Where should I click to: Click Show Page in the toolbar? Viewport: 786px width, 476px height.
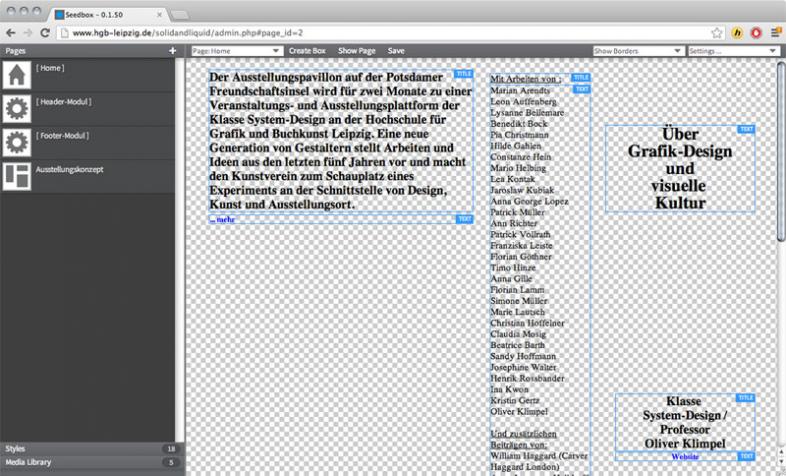coord(357,50)
